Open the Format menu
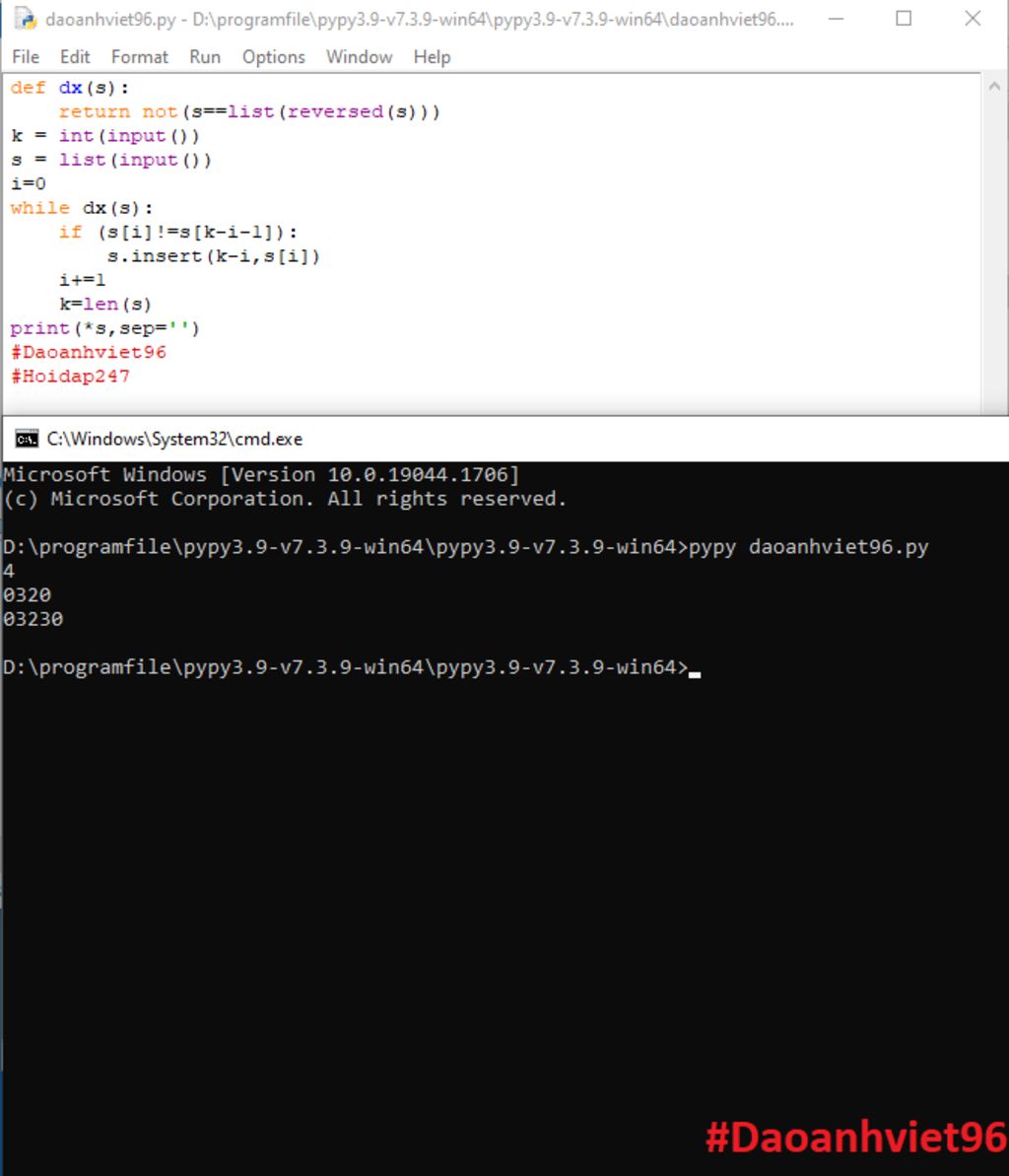Image resolution: width=1009 pixels, height=1176 pixels. click(140, 57)
